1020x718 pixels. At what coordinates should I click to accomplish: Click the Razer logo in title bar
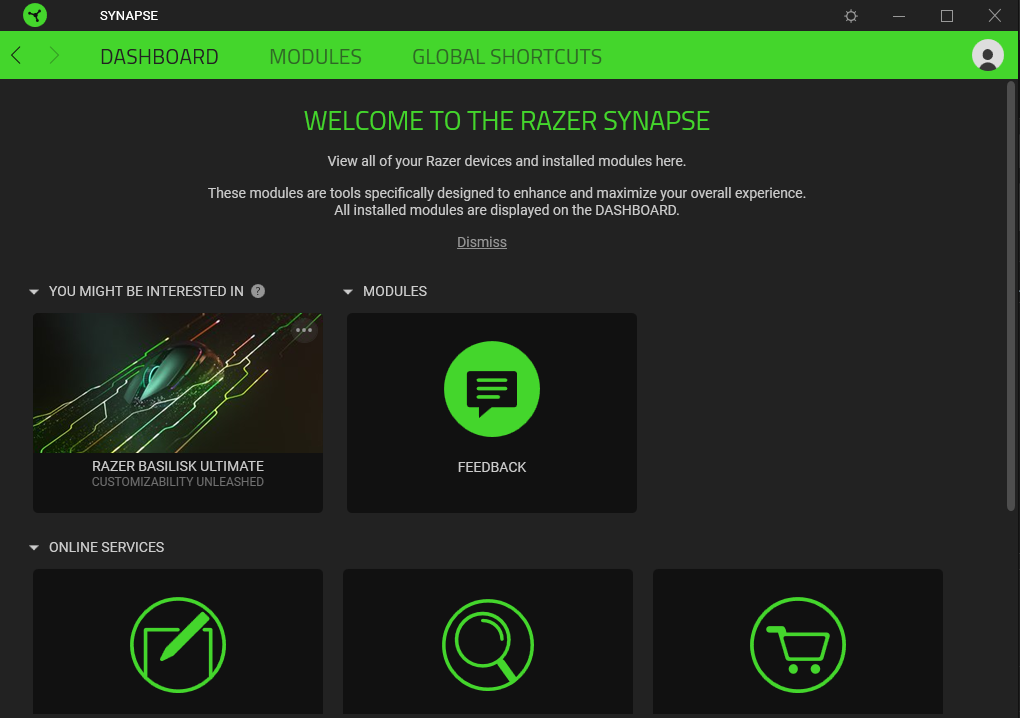pyautogui.click(x=35, y=15)
